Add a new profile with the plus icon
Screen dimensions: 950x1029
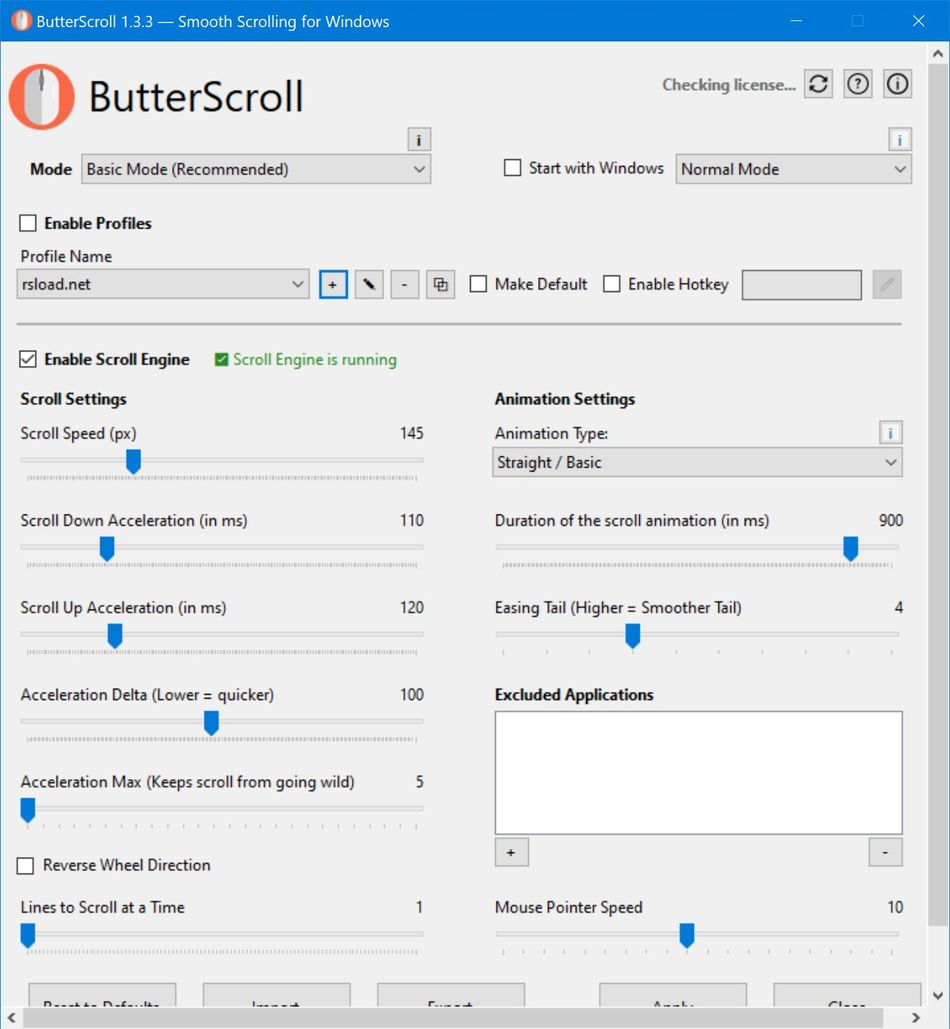coord(331,284)
